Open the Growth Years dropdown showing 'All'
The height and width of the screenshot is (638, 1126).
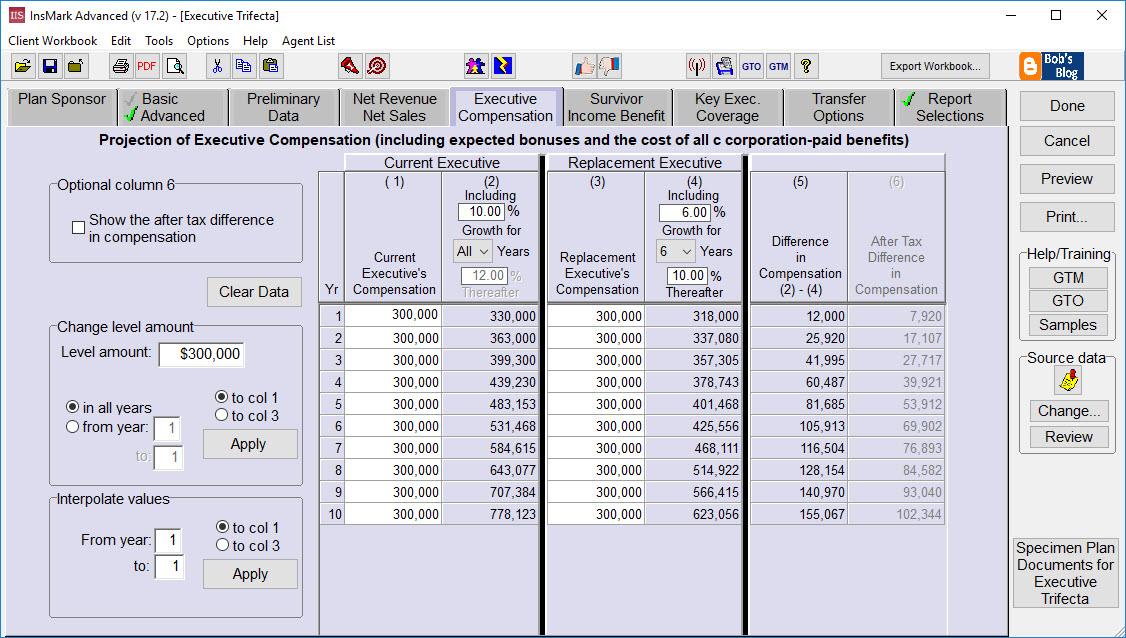pyautogui.click(x=472, y=251)
